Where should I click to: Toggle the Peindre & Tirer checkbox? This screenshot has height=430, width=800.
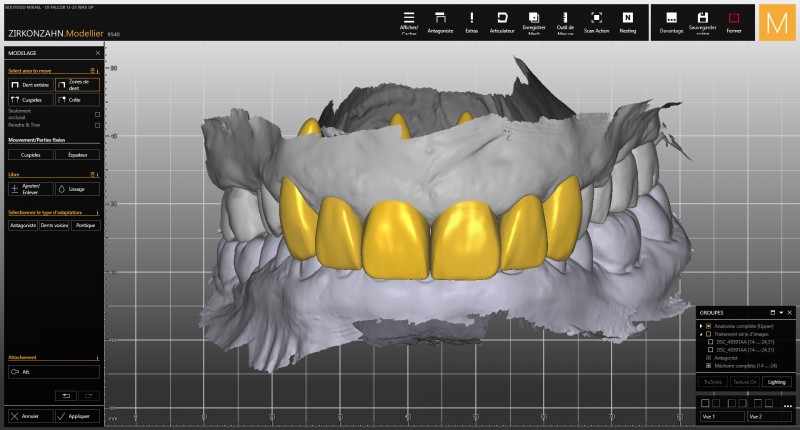[97, 125]
